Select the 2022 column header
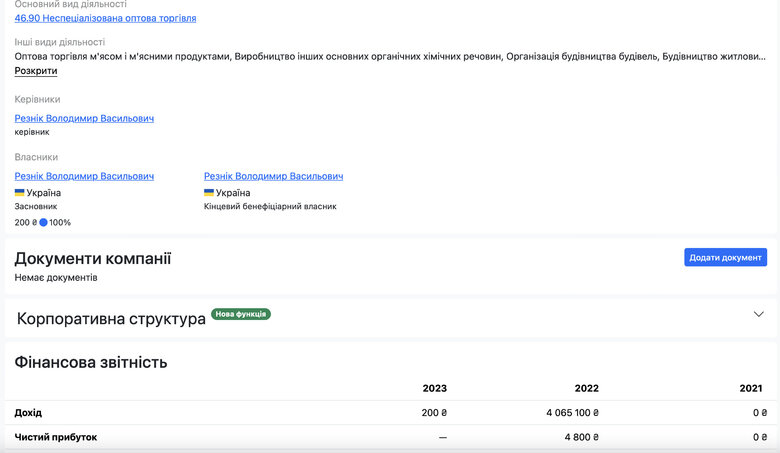The height and width of the screenshot is (453, 780). click(x=586, y=388)
